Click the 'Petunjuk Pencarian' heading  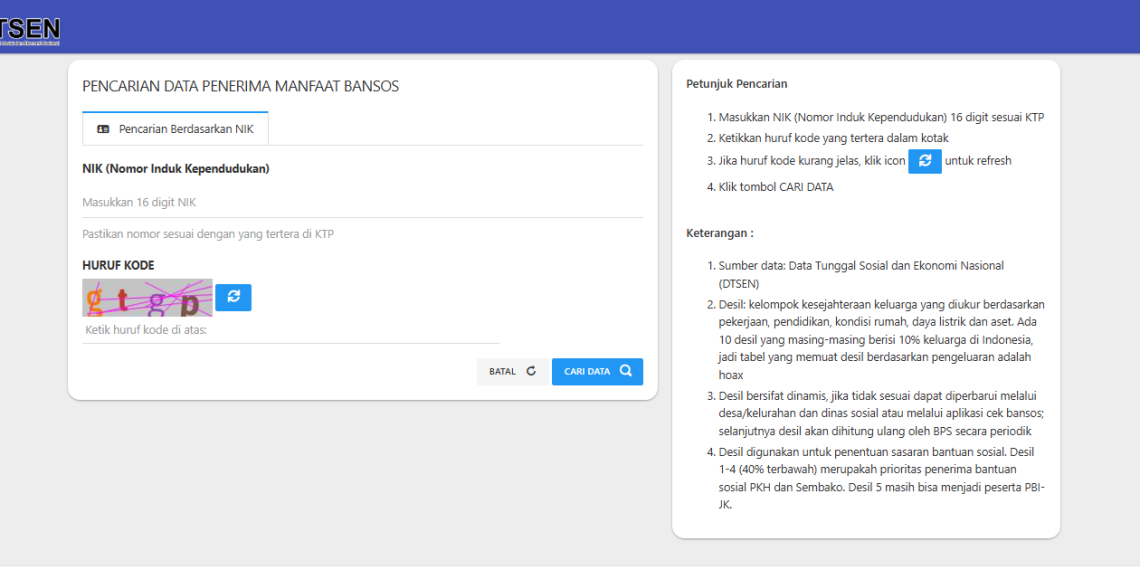[x=736, y=84]
